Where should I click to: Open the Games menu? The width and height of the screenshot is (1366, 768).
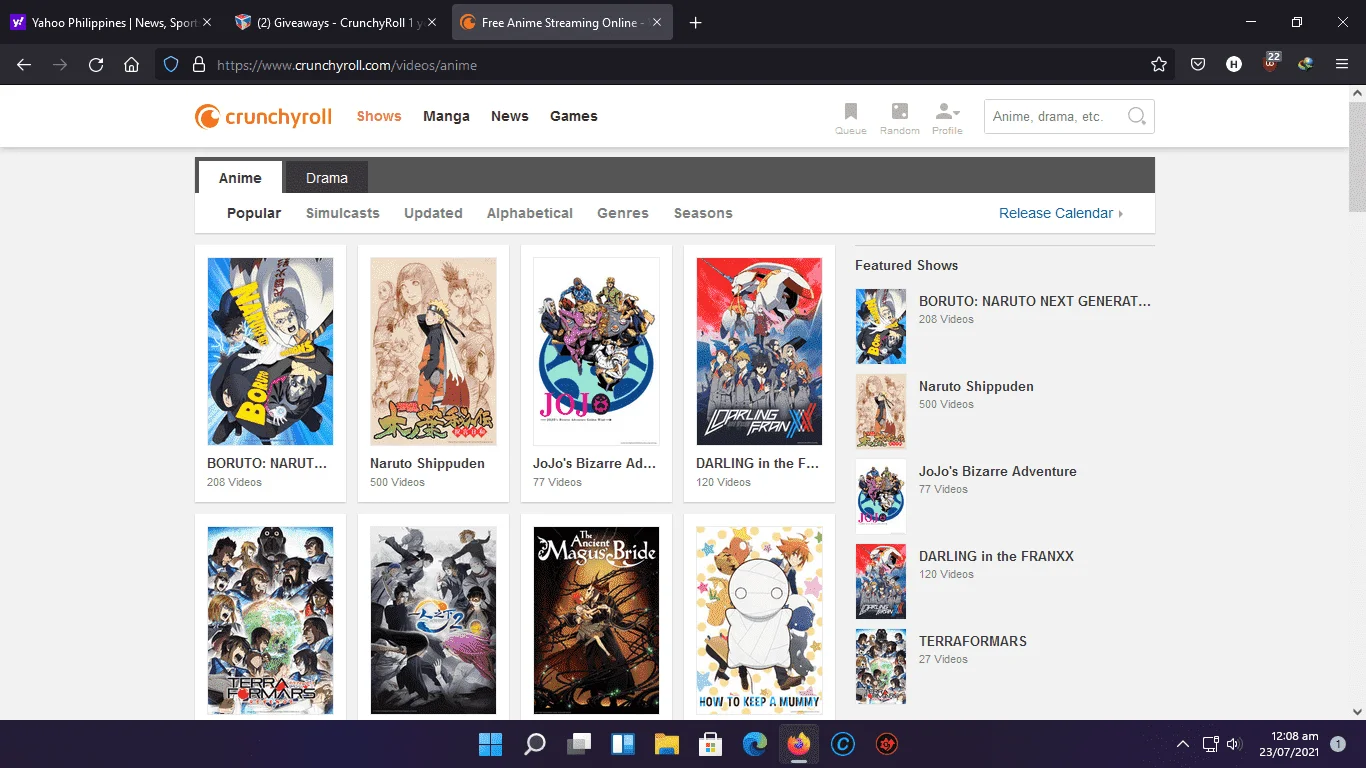574,116
